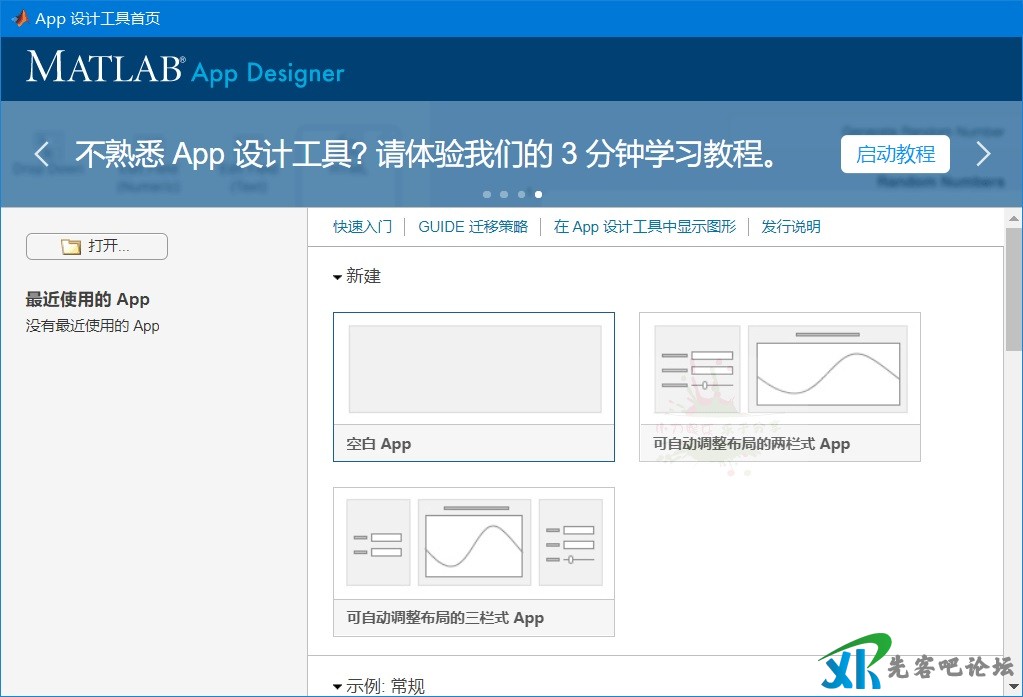
Task: Select the third banner carousel dot
Action: pos(521,194)
